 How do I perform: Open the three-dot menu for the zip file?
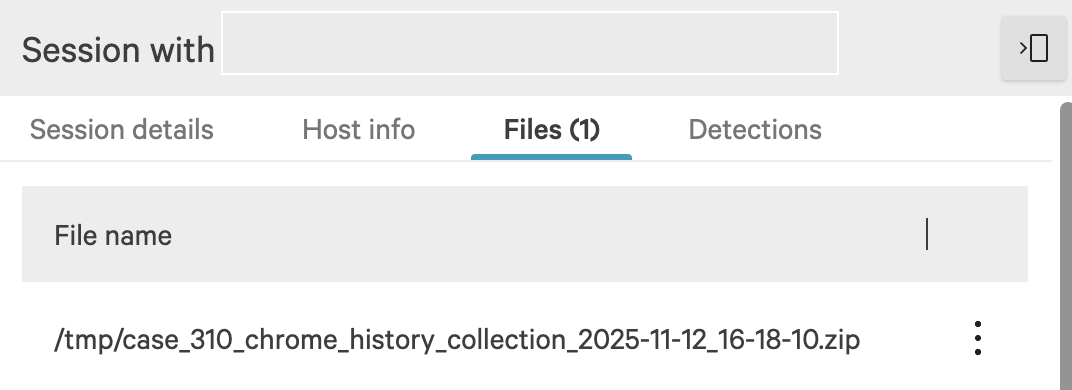pyautogui.click(x=978, y=338)
